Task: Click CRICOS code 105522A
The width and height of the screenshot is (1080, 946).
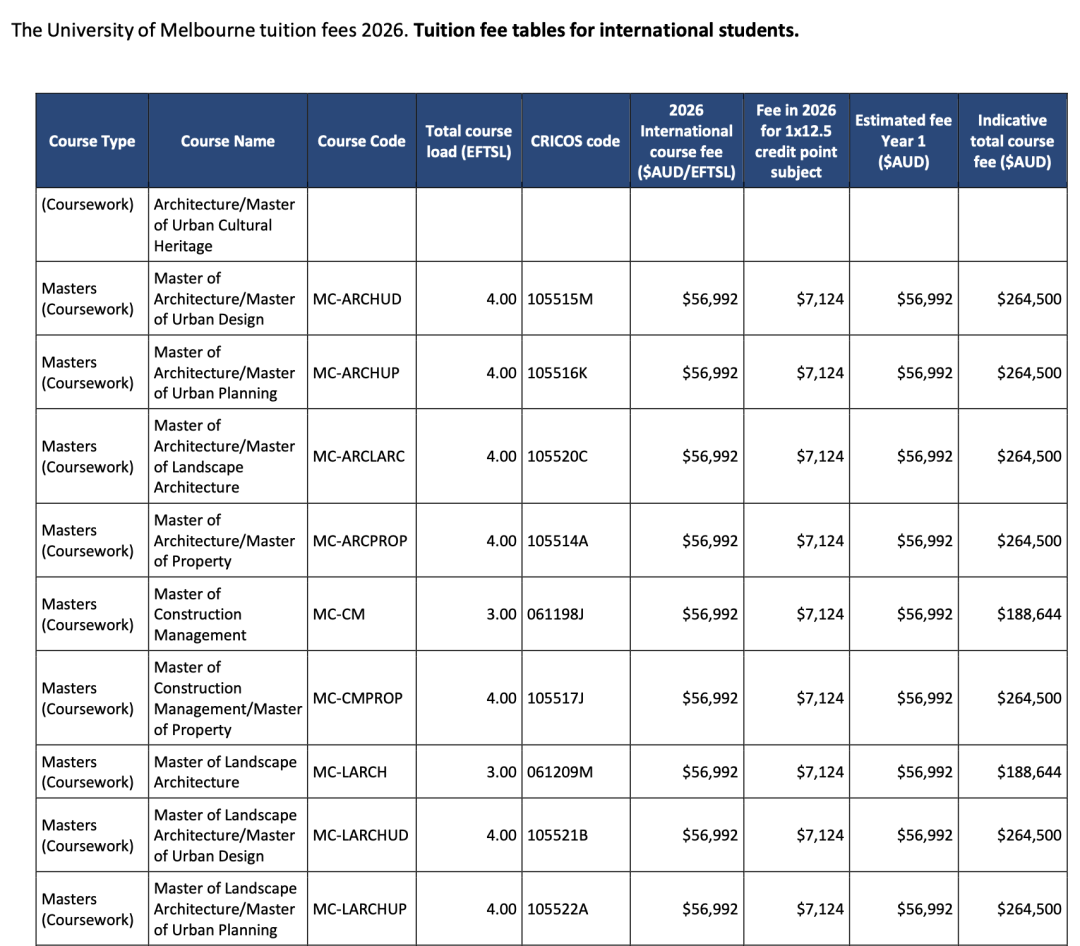Action: (557, 909)
